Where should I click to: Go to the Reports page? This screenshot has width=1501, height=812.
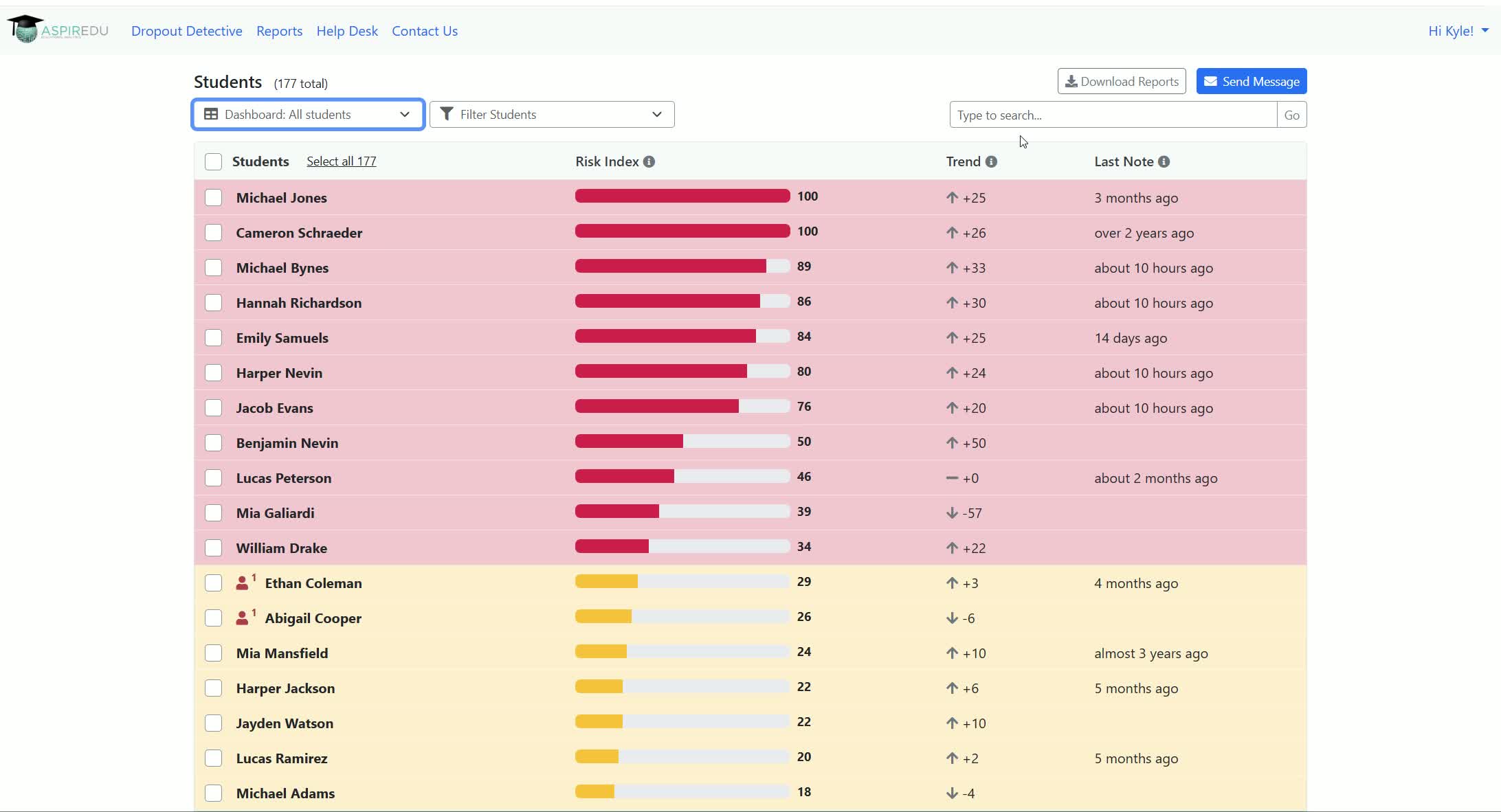(279, 31)
